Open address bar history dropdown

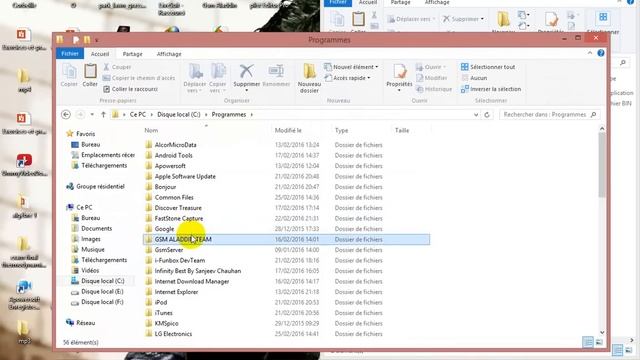[476, 115]
